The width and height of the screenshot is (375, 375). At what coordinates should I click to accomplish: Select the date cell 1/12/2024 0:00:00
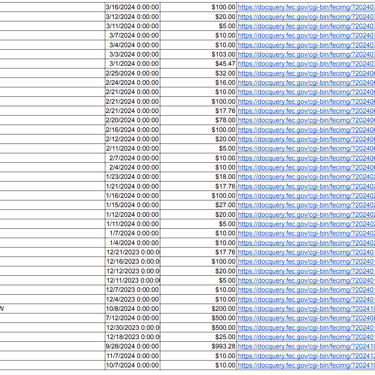click(x=133, y=214)
